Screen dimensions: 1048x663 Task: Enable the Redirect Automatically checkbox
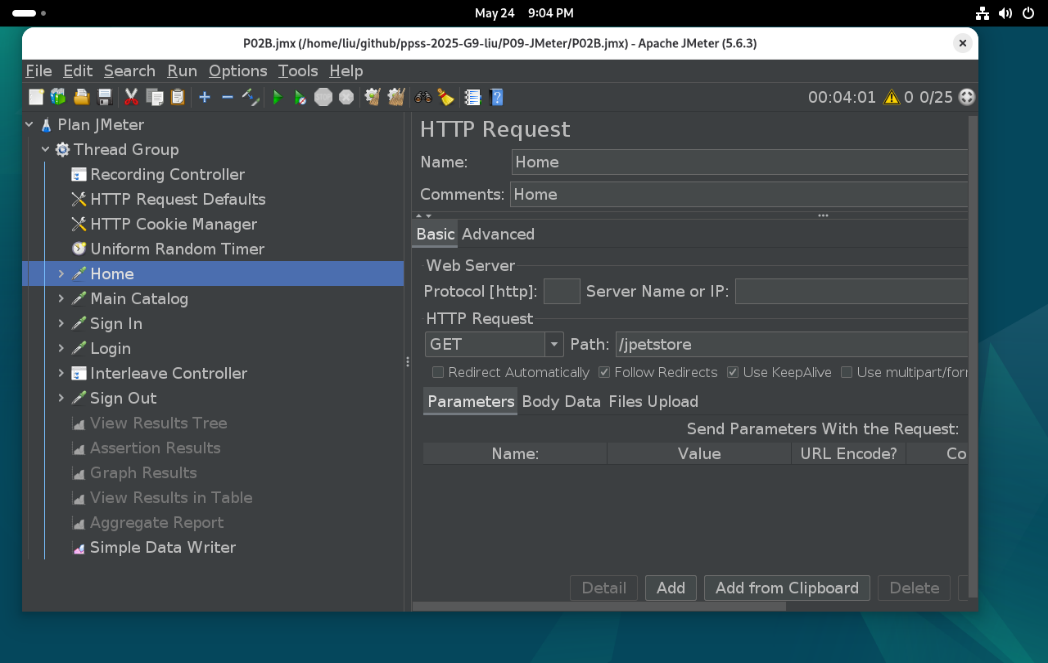(438, 372)
